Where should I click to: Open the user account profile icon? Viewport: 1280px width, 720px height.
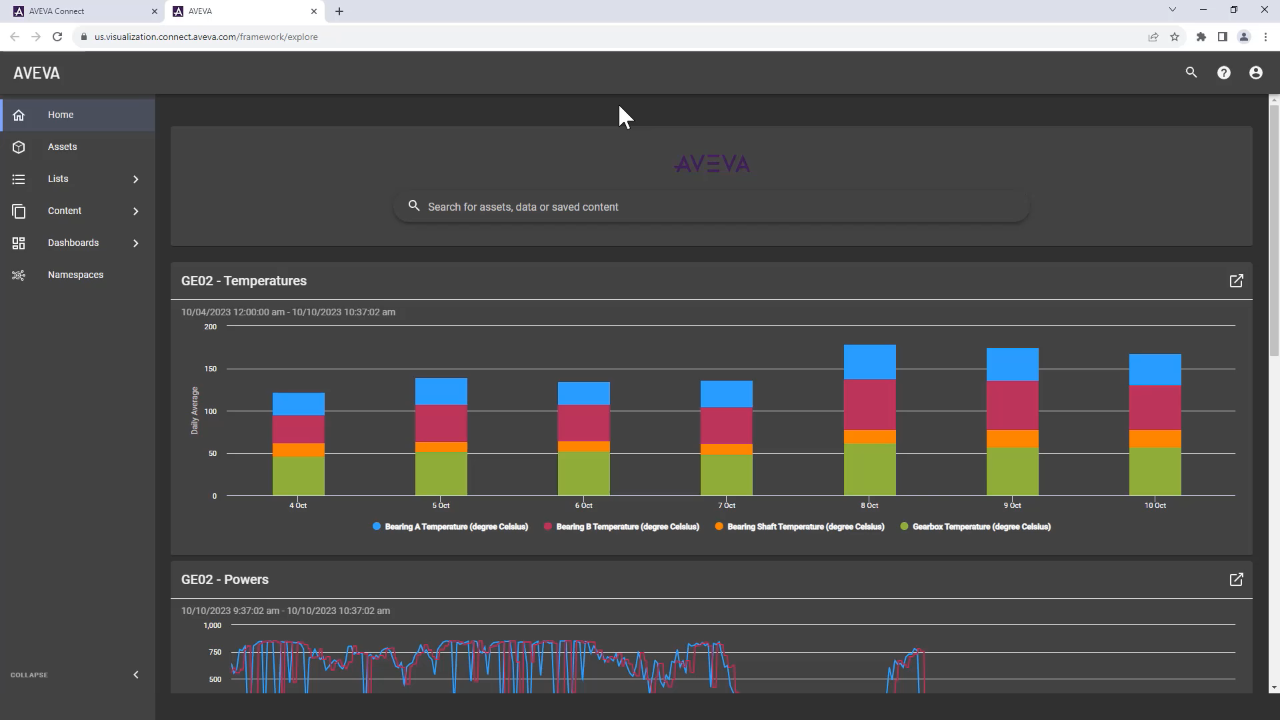(1255, 73)
